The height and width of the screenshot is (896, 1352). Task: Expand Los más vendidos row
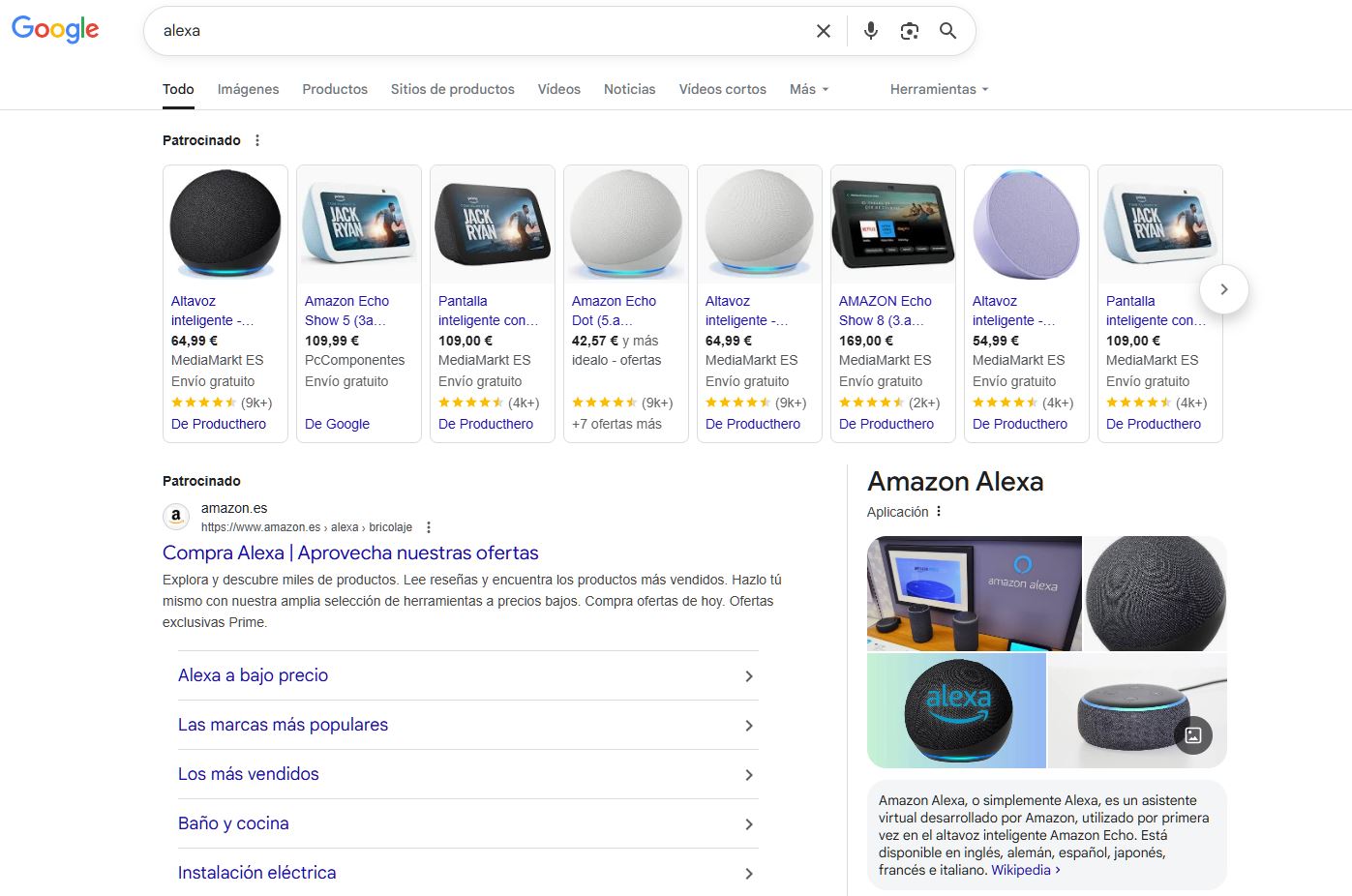[x=468, y=774]
